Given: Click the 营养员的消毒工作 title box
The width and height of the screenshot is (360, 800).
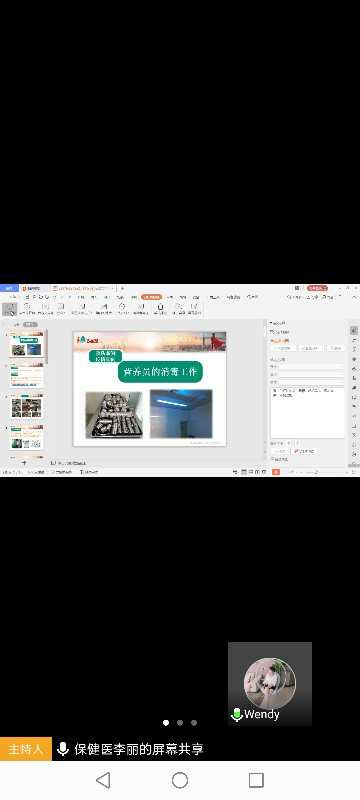Looking at the screenshot, I should [x=160, y=372].
